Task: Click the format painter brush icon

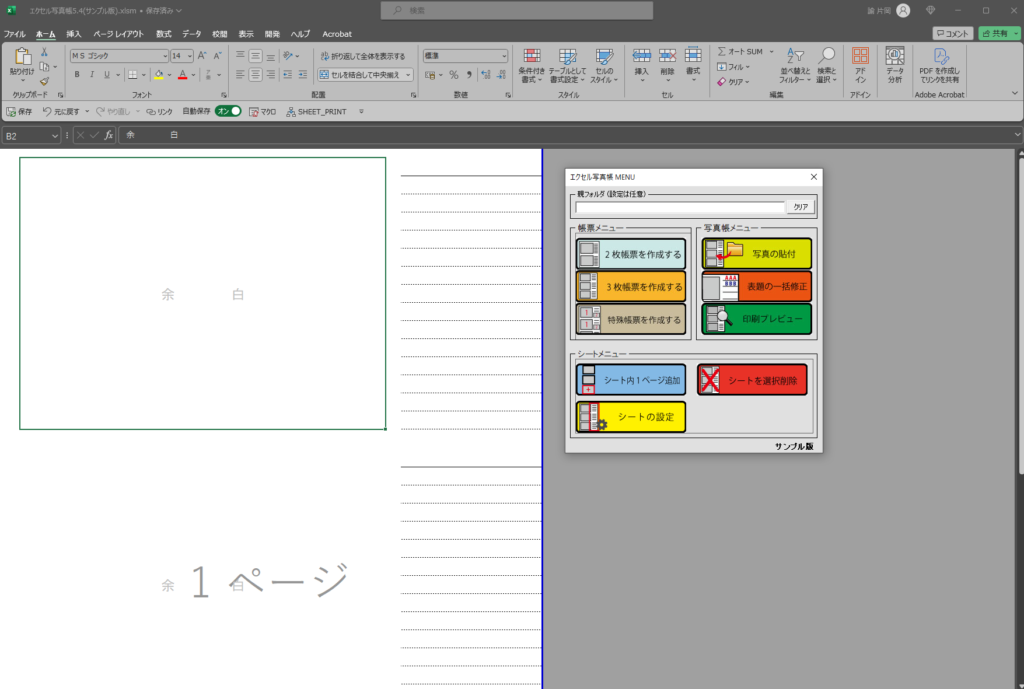Action: point(44,82)
